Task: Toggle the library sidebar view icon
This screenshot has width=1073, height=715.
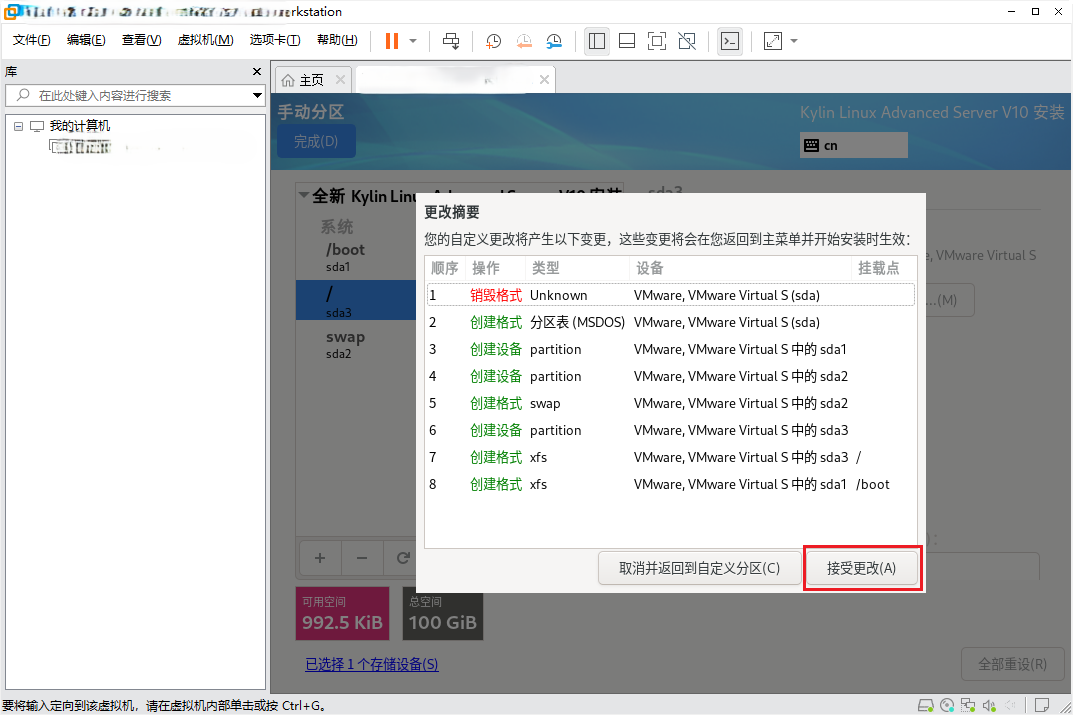Action: click(597, 41)
